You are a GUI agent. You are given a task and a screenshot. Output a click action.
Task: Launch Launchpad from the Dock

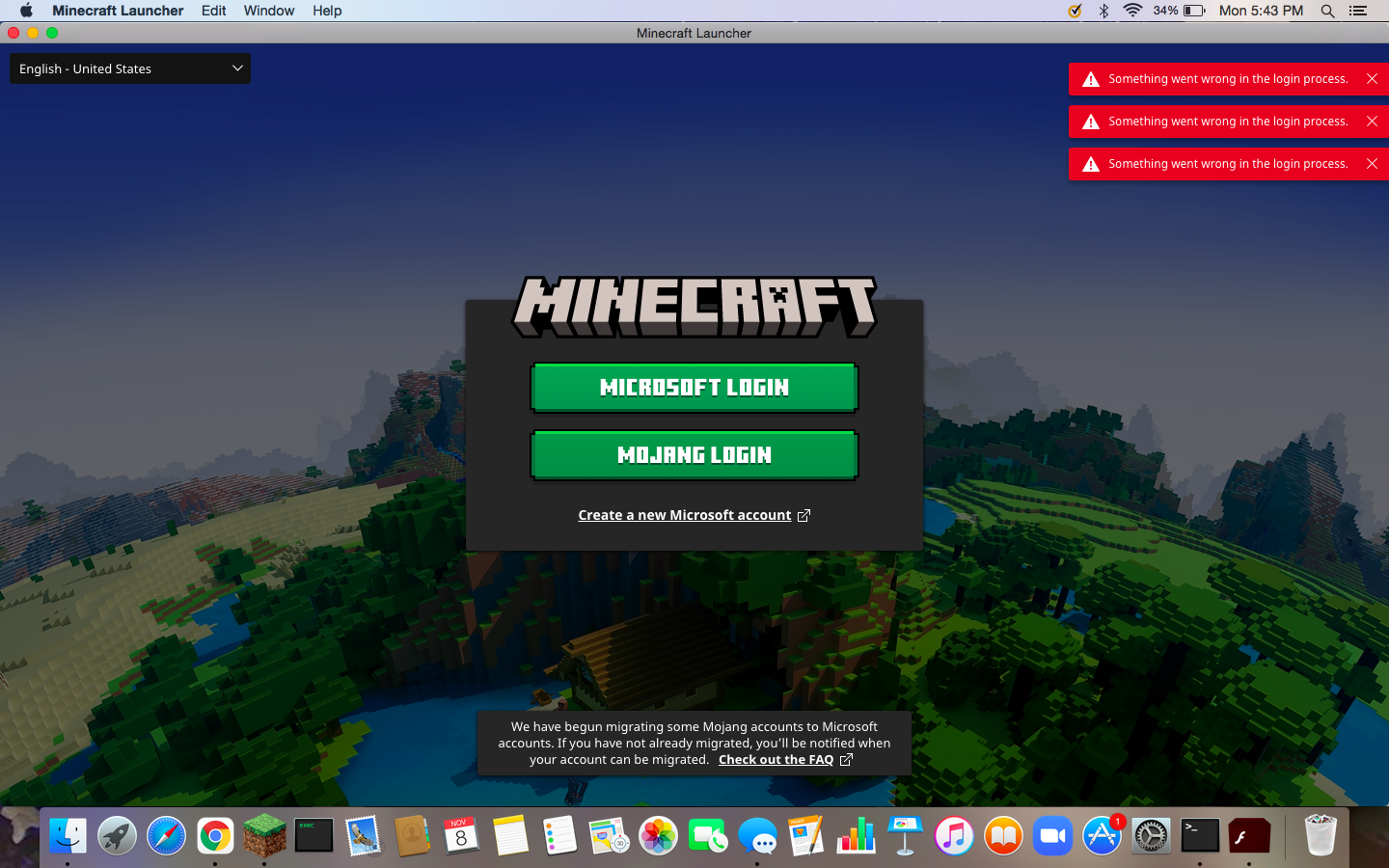click(117, 835)
